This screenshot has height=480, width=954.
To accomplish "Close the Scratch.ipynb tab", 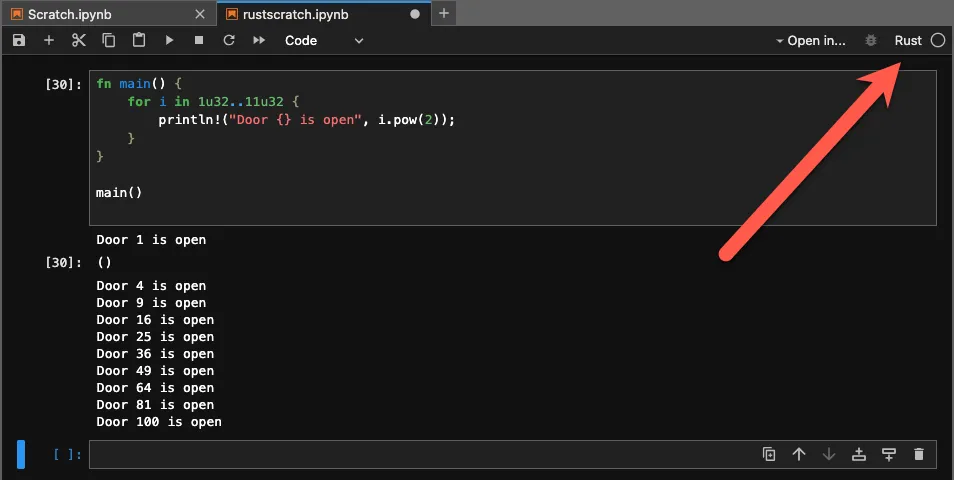I will (200, 14).
